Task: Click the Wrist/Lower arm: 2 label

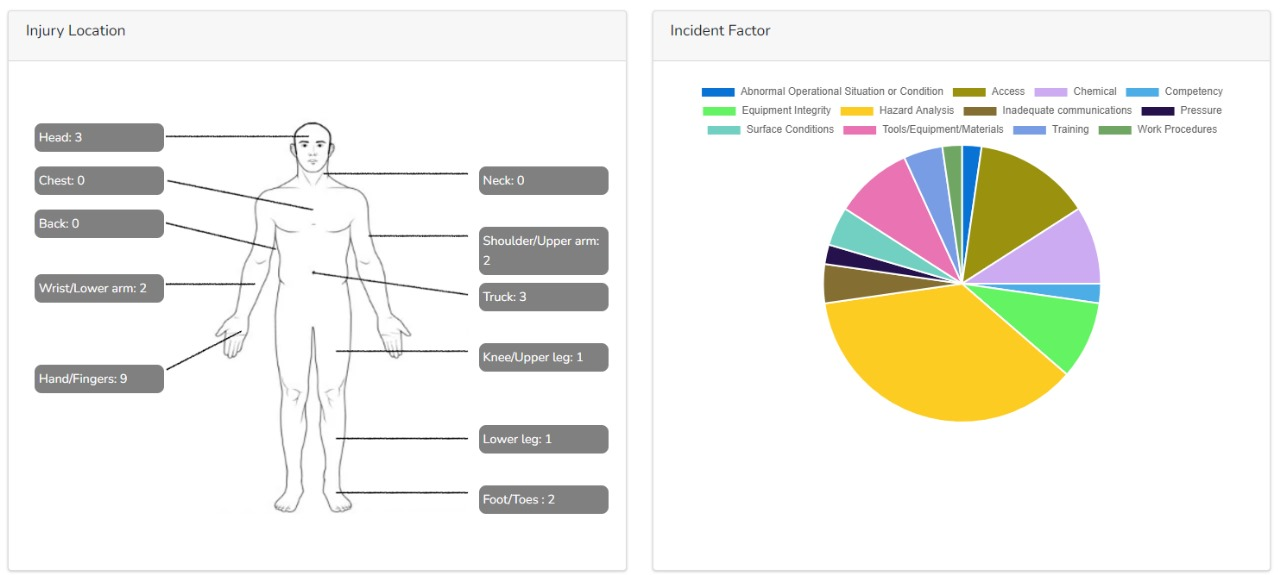Action: [99, 288]
